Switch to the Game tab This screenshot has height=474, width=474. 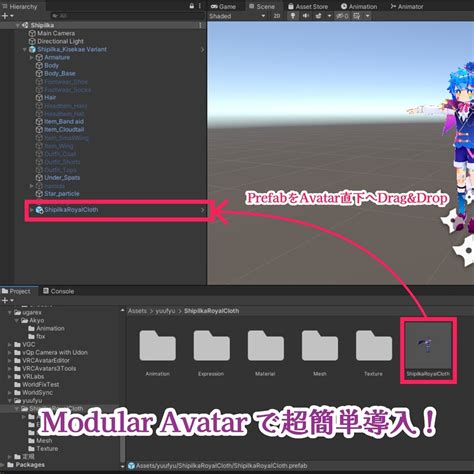tap(223, 6)
